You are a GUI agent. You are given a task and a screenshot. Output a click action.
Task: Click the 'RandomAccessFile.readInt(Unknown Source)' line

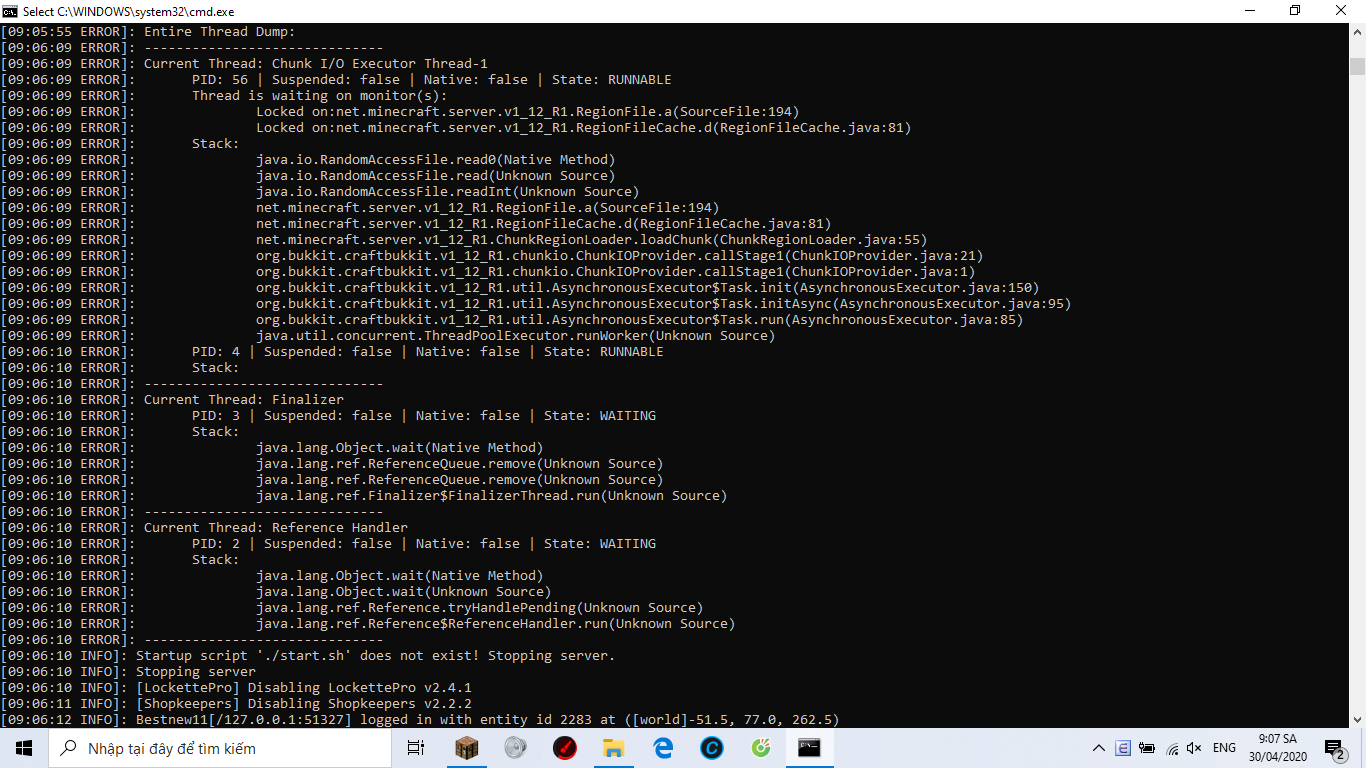point(448,192)
